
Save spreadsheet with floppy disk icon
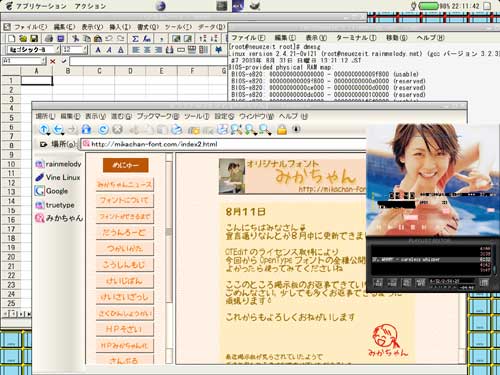click(x=34, y=39)
